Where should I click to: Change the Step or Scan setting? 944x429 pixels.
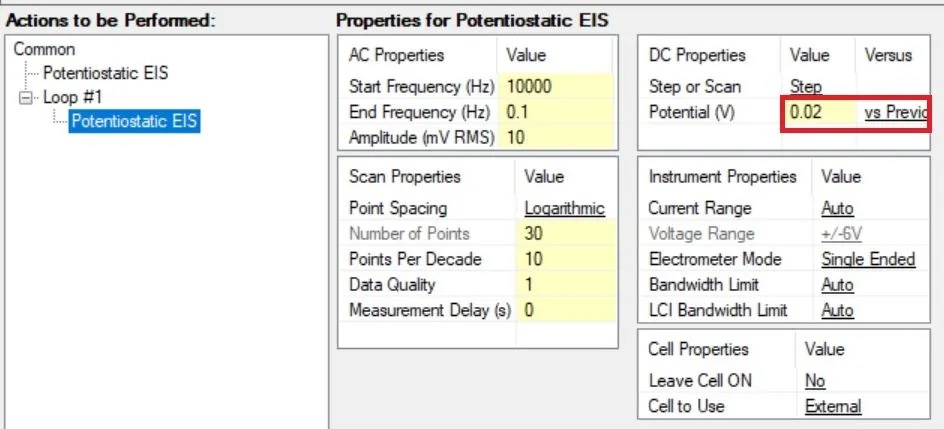(806, 87)
